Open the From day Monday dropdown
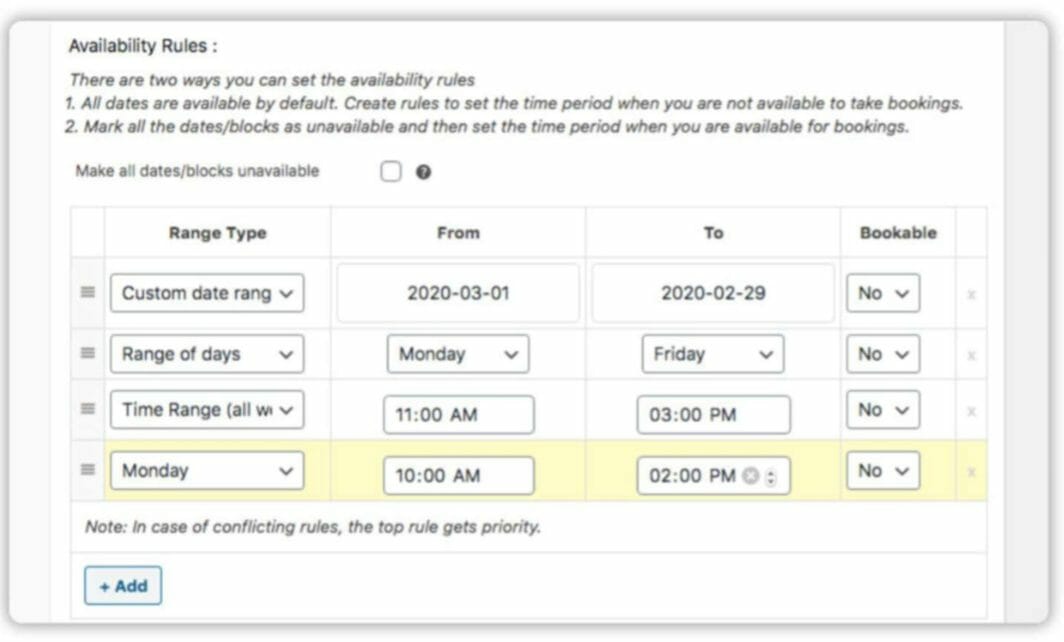Screen dimensions: 1064x642 [x=458, y=353]
